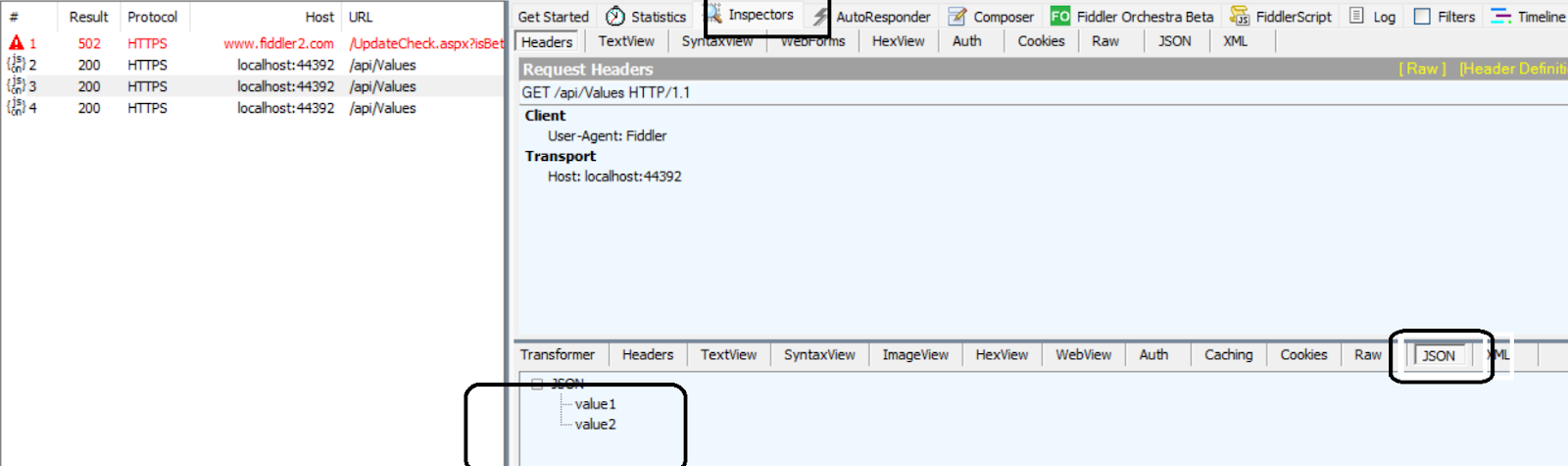Click the red warning icon on session 1
Viewport: 1568px width, 466px height.
(17, 43)
